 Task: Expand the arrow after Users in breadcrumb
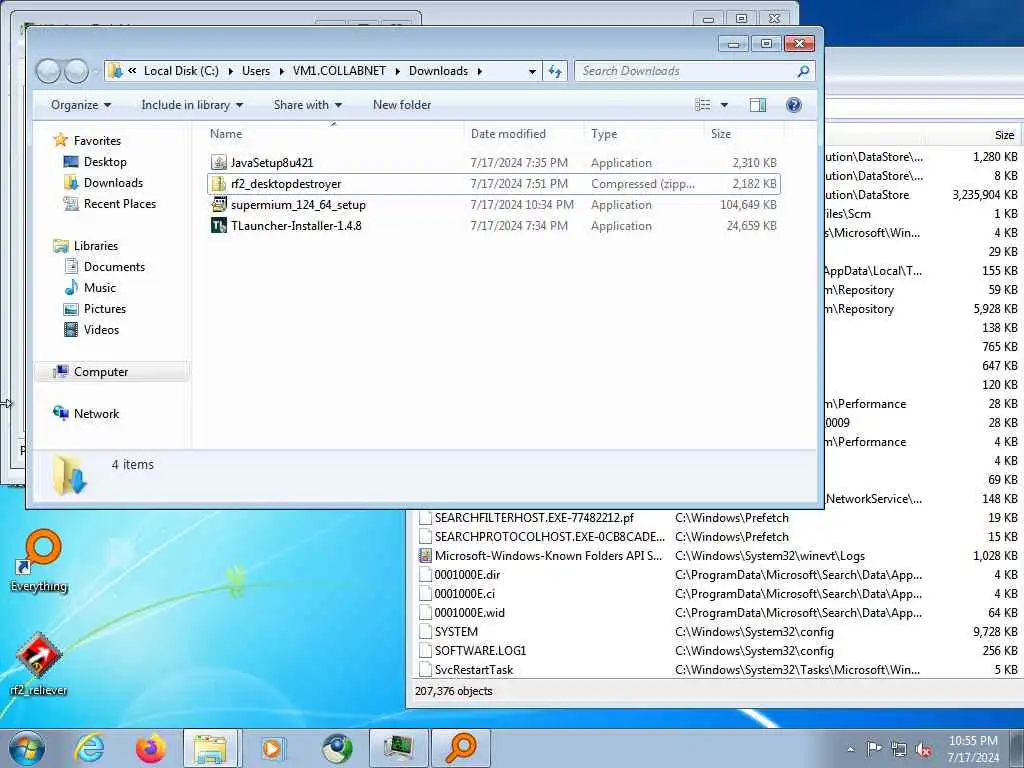click(281, 71)
